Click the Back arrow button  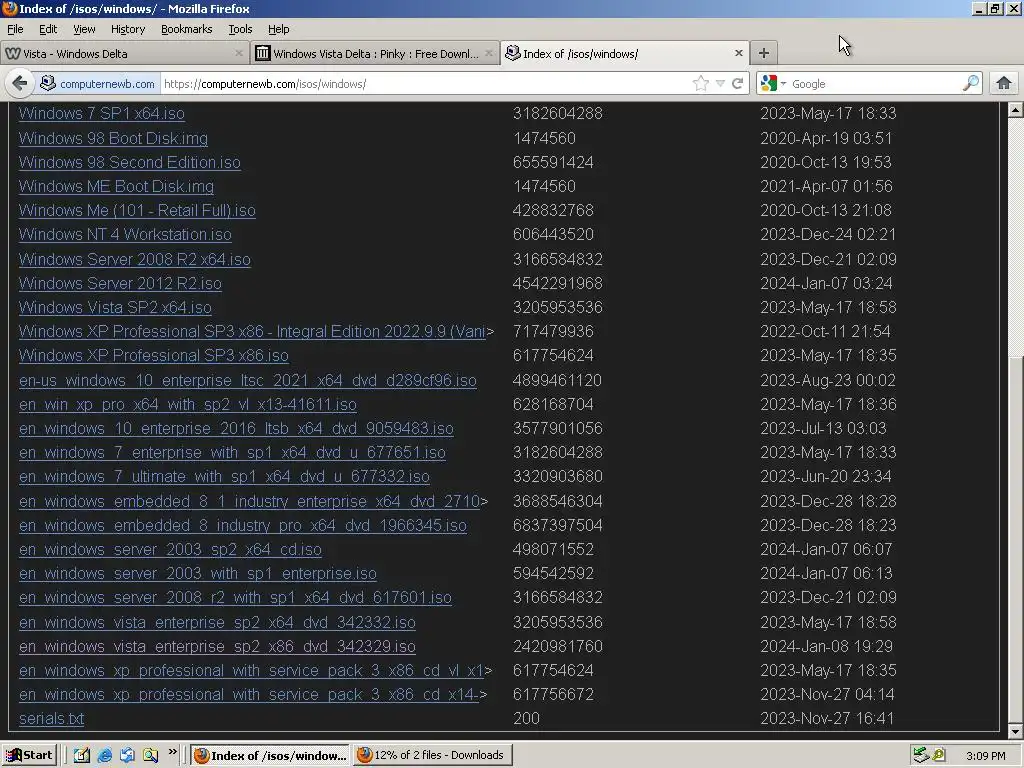20,84
